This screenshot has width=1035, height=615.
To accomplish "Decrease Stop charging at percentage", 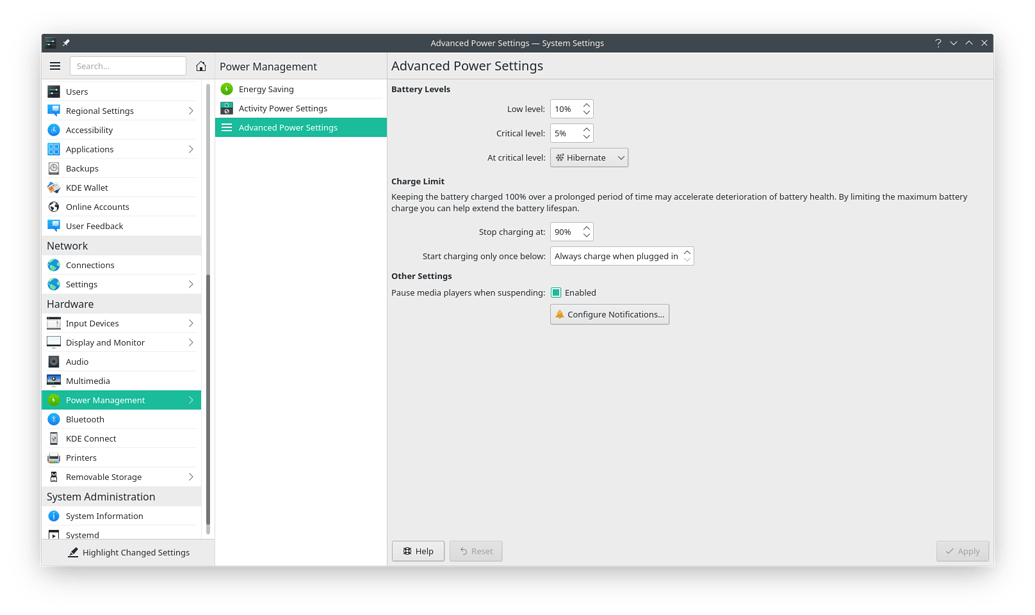I will tap(586, 236).
